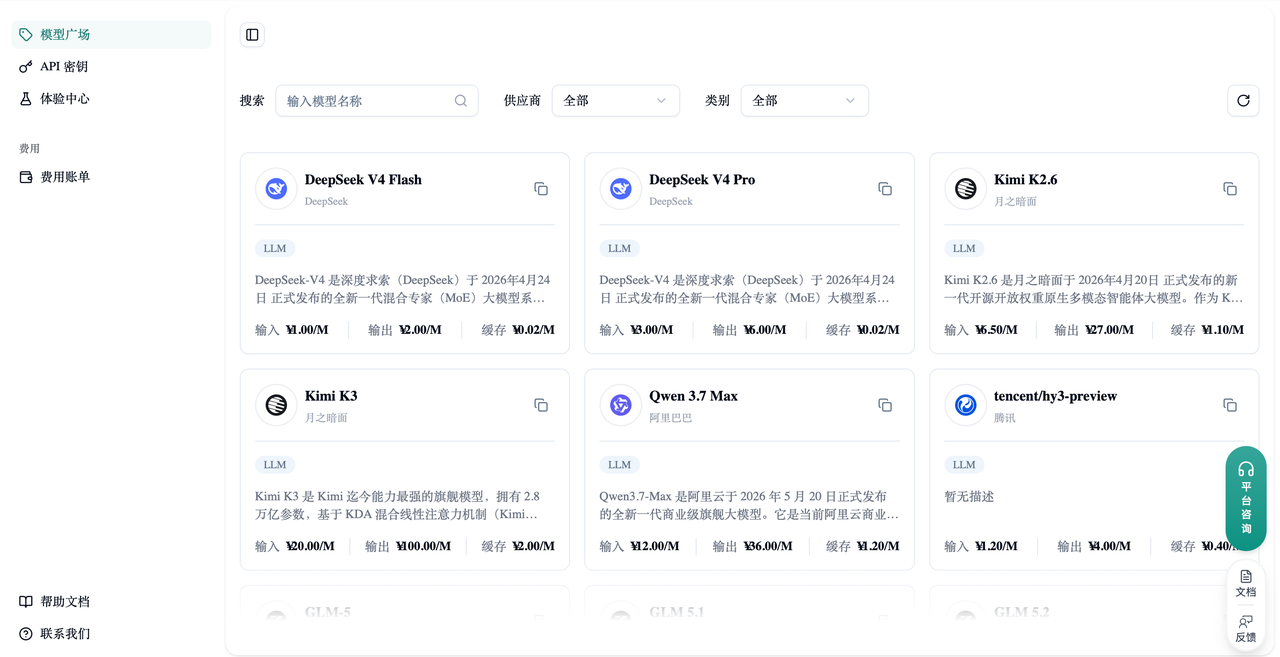Click the API 密钥 key icon
Screen dimensions: 1280x657
coord(26,67)
